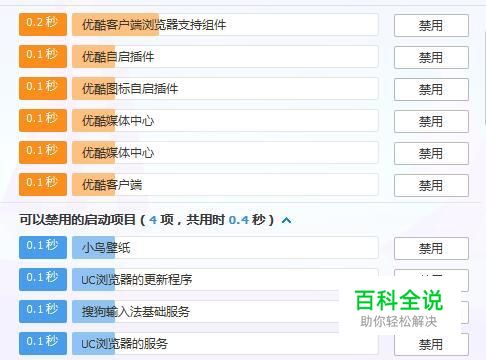
Task: Select the 小鸟壁纸 row
Action: (x=225, y=248)
